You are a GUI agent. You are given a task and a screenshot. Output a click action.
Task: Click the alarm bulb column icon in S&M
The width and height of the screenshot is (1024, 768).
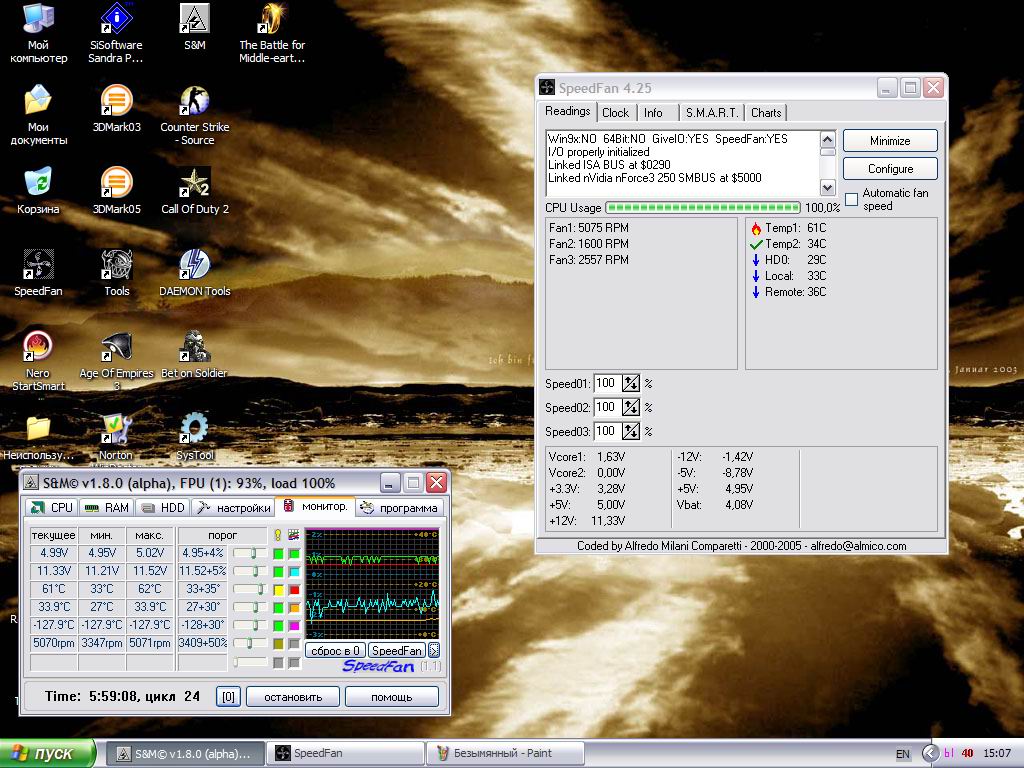(278, 535)
